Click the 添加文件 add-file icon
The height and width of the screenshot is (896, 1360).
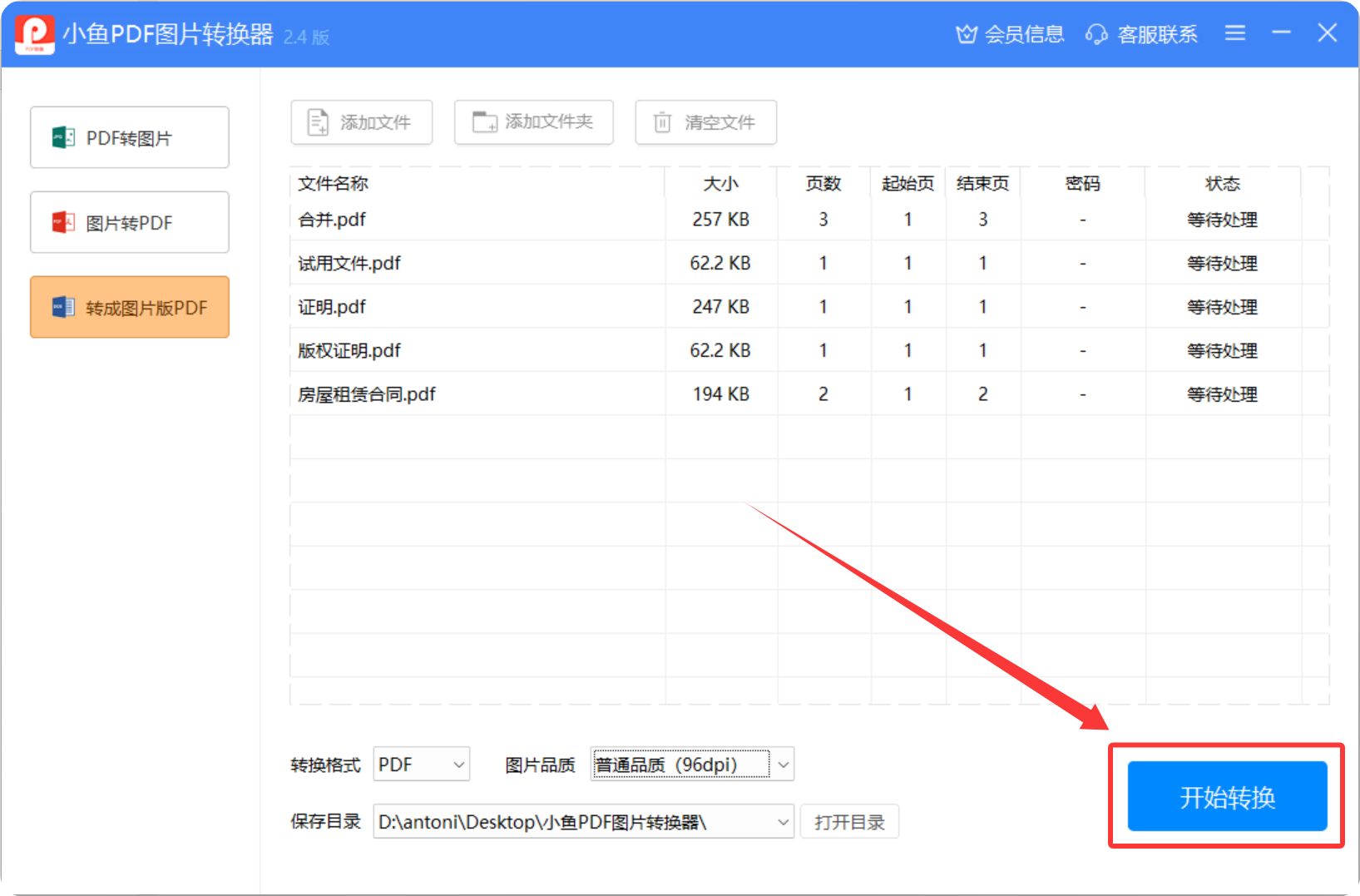click(x=317, y=121)
